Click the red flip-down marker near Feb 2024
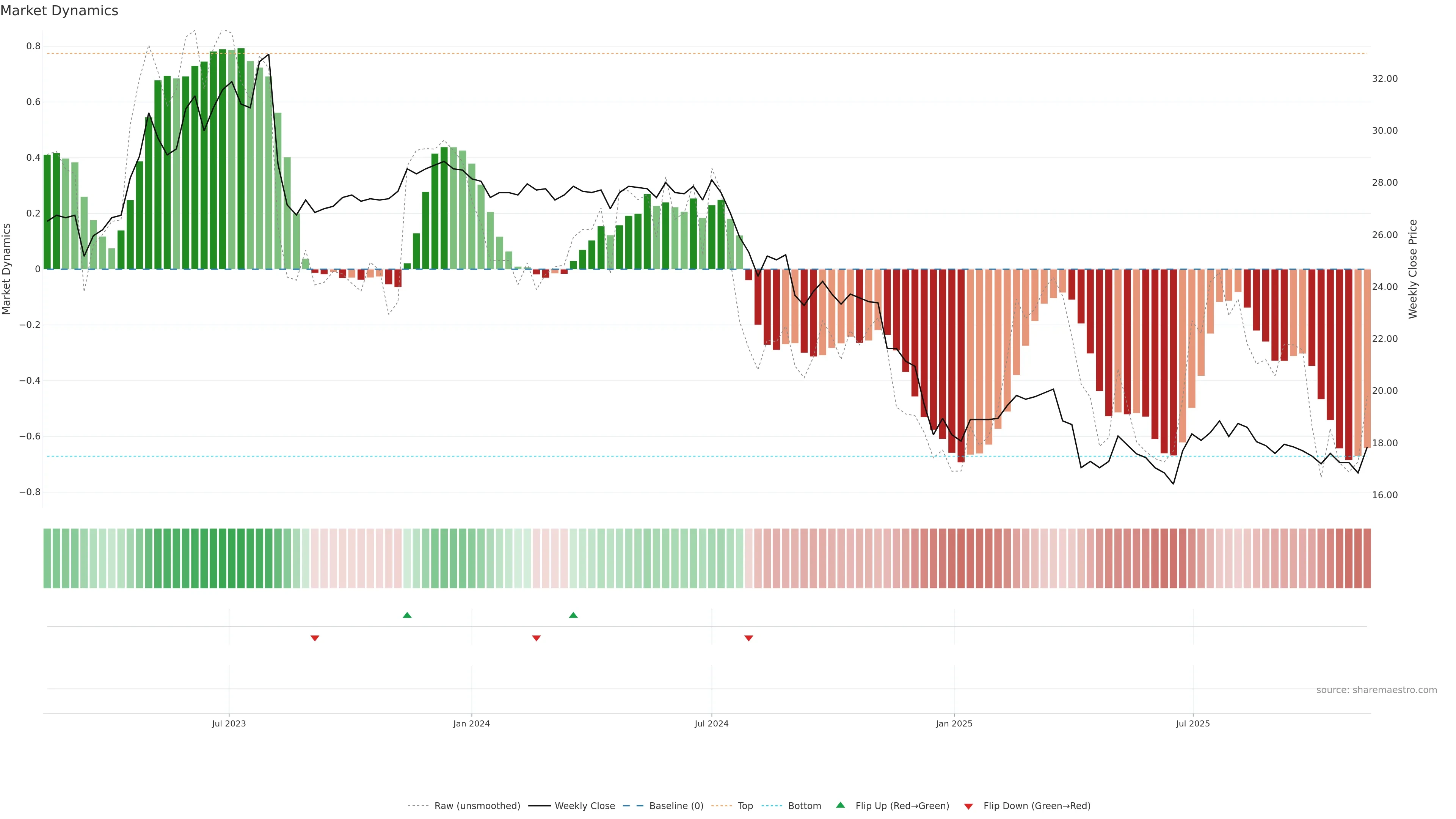Image resolution: width=1456 pixels, height=819 pixels. pyautogui.click(x=537, y=638)
